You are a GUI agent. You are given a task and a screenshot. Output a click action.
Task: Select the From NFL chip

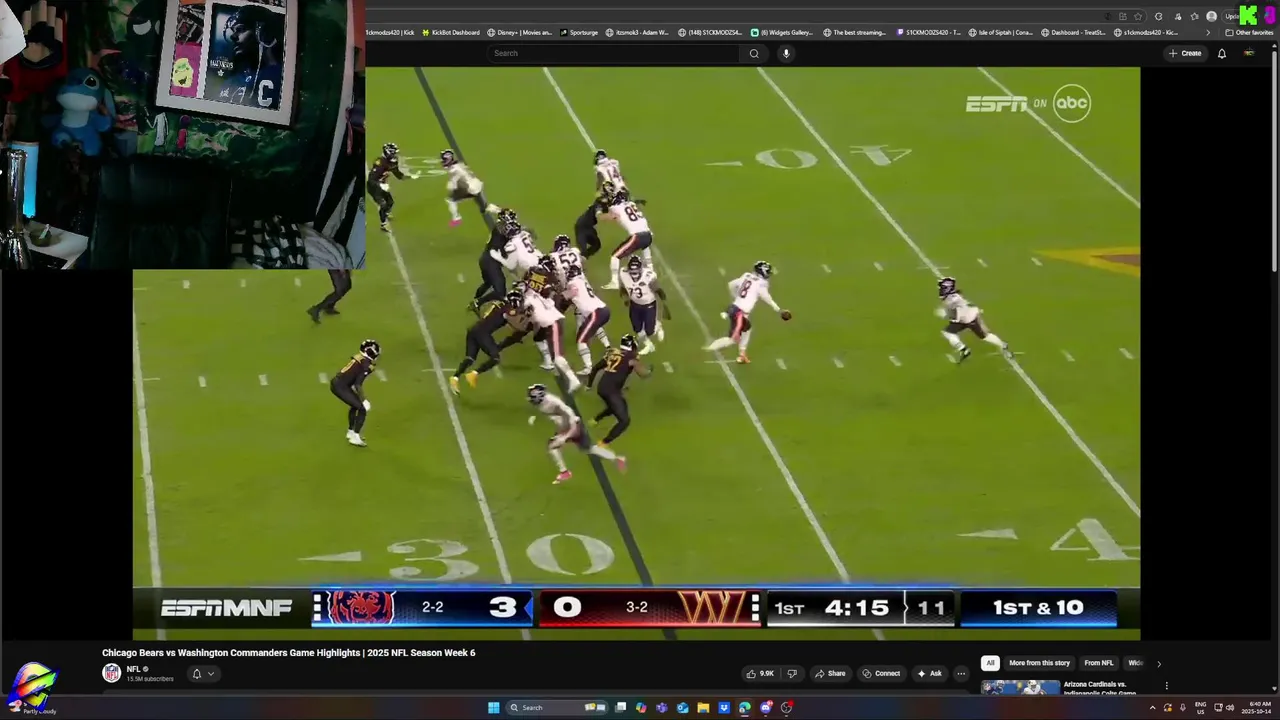1098,663
